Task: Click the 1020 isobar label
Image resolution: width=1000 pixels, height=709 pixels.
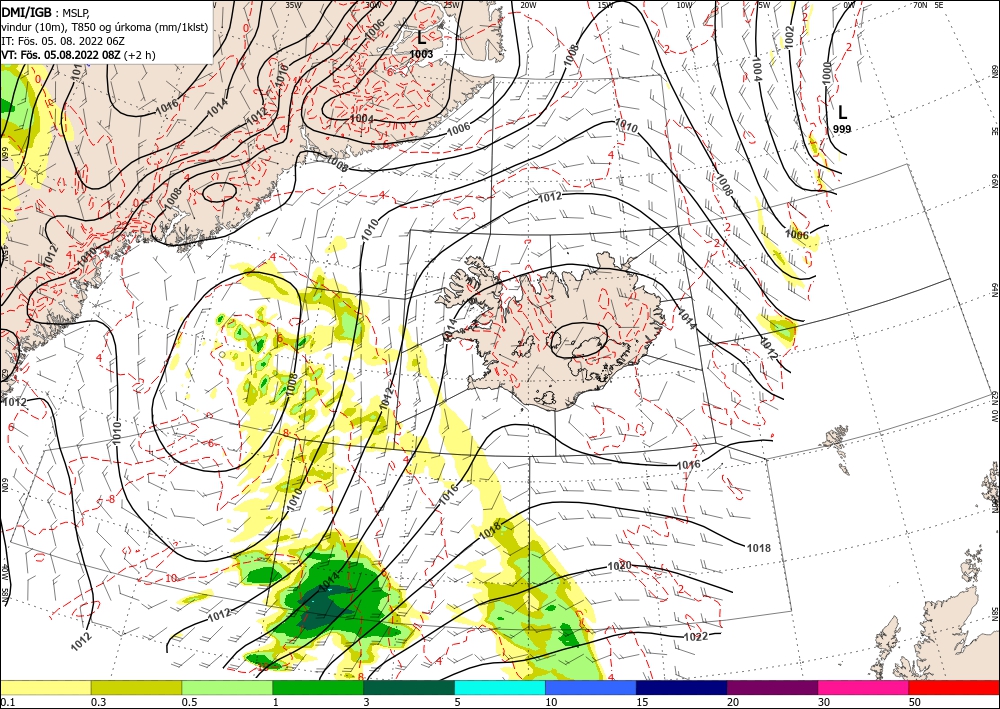Action: tap(619, 566)
